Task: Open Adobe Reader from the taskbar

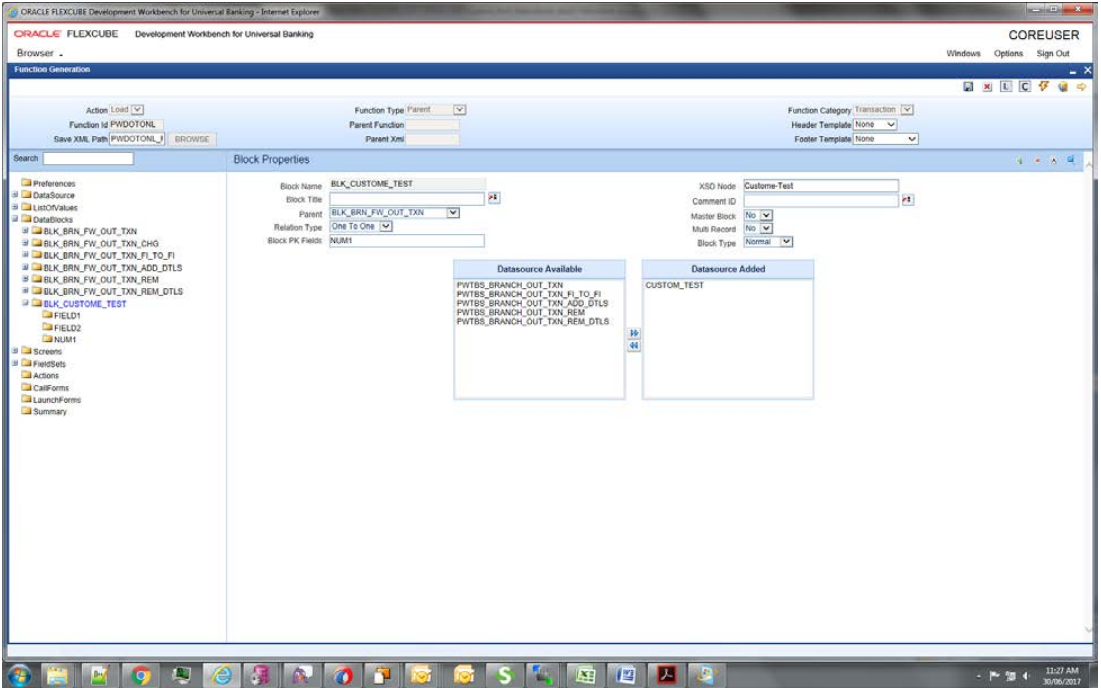Action: [666, 675]
